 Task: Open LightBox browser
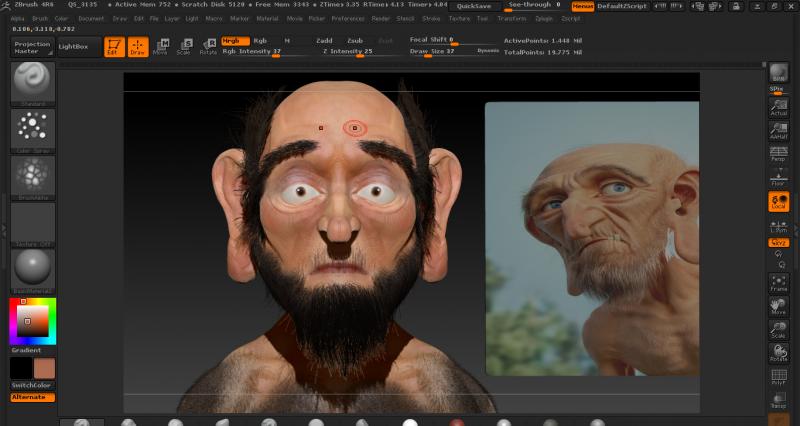tap(80, 47)
